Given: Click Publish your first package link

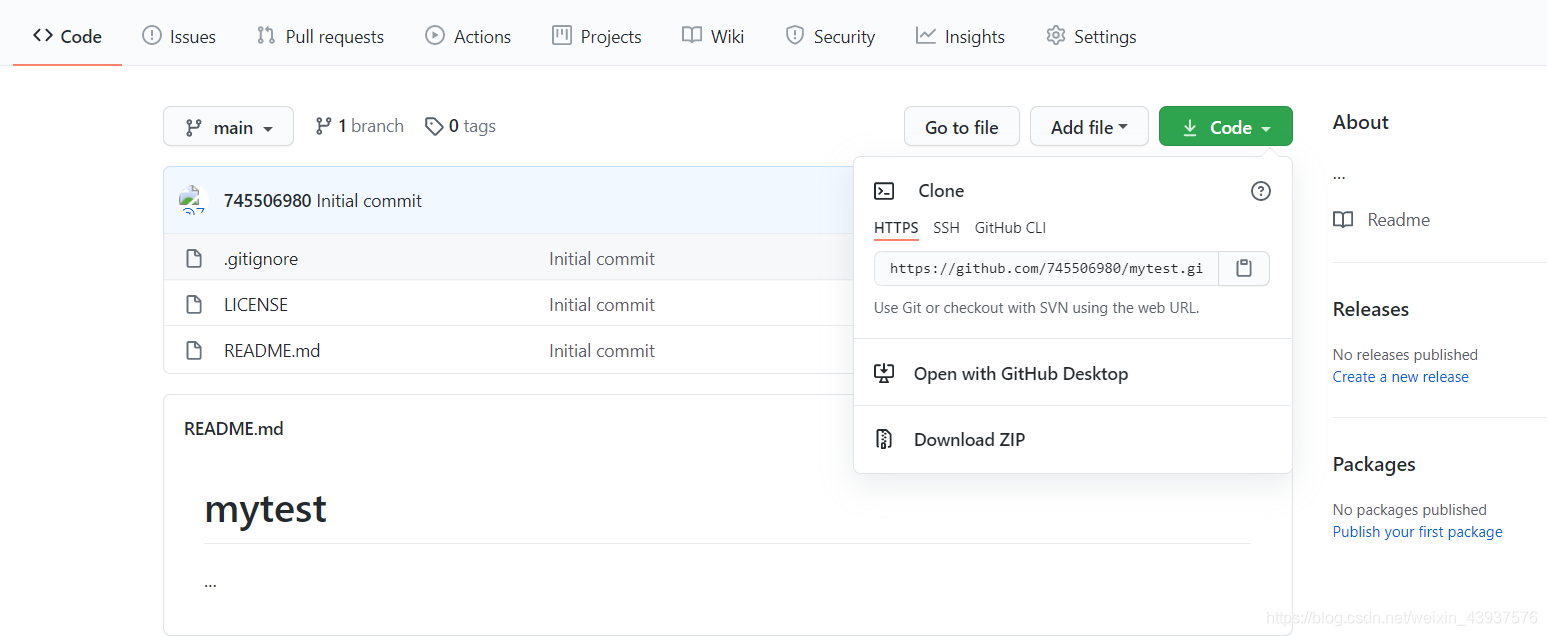Looking at the screenshot, I should point(1417,532).
